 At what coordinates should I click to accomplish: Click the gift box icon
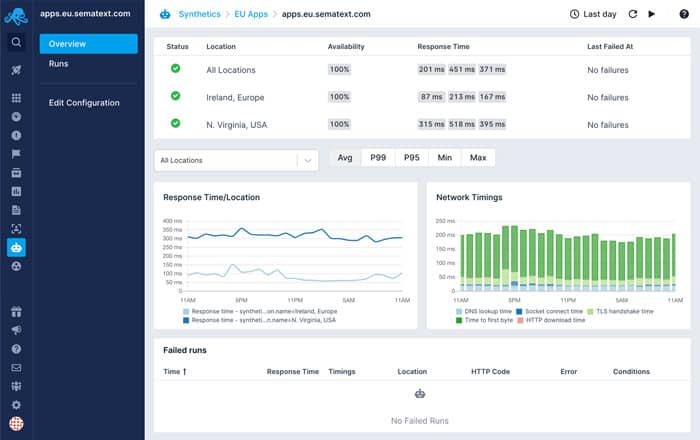(16, 311)
